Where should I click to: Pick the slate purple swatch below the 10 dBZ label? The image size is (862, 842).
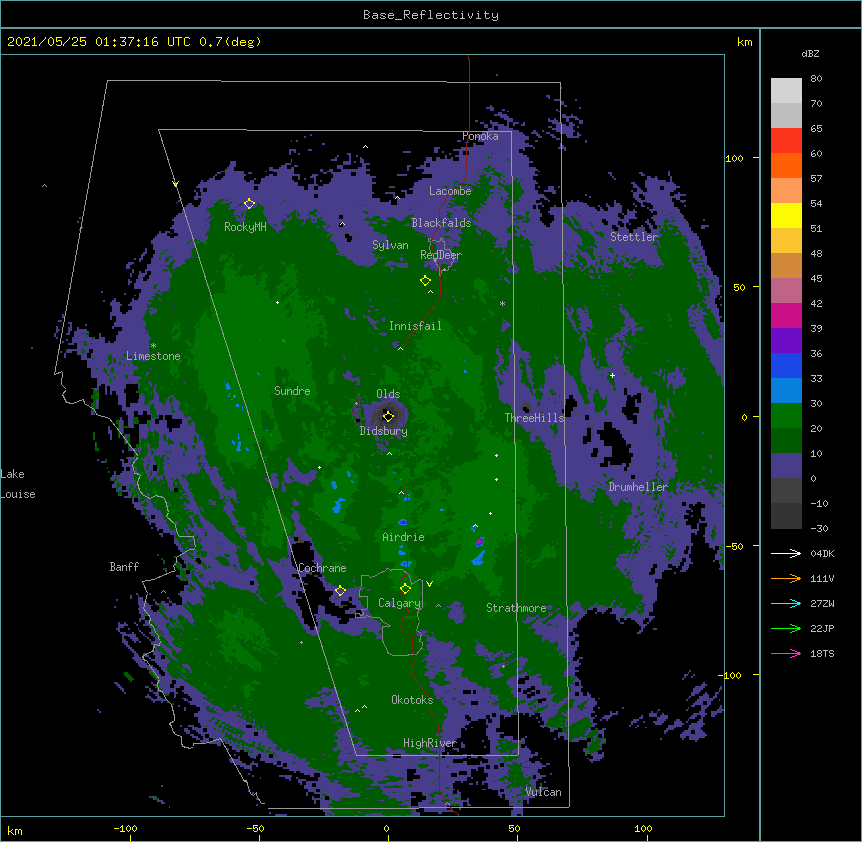tap(786, 466)
